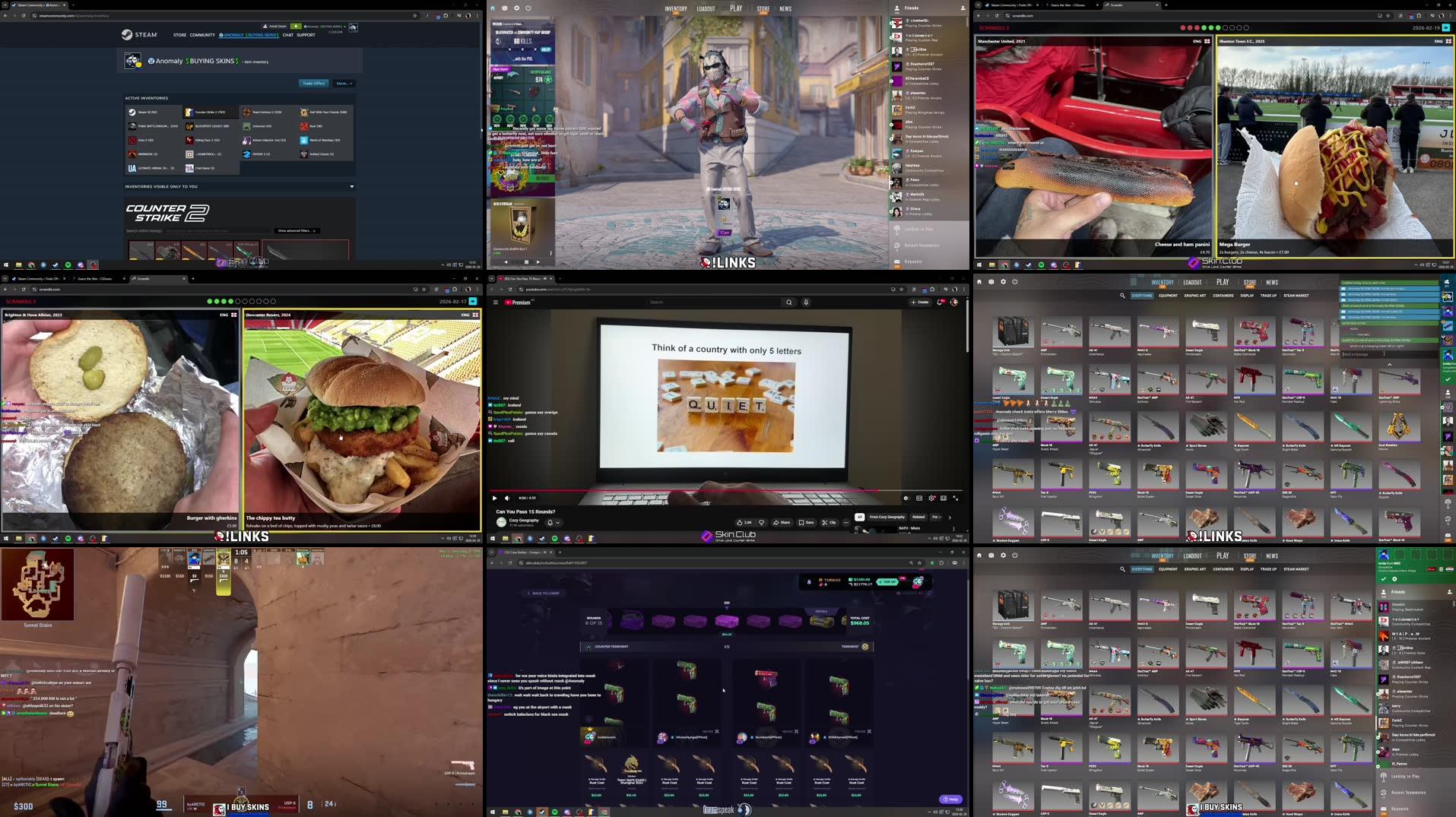Click the Cozy Geography channel avatar
This screenshot has height=817, width=1456.
pyautogui.click(x=500, y=522)
